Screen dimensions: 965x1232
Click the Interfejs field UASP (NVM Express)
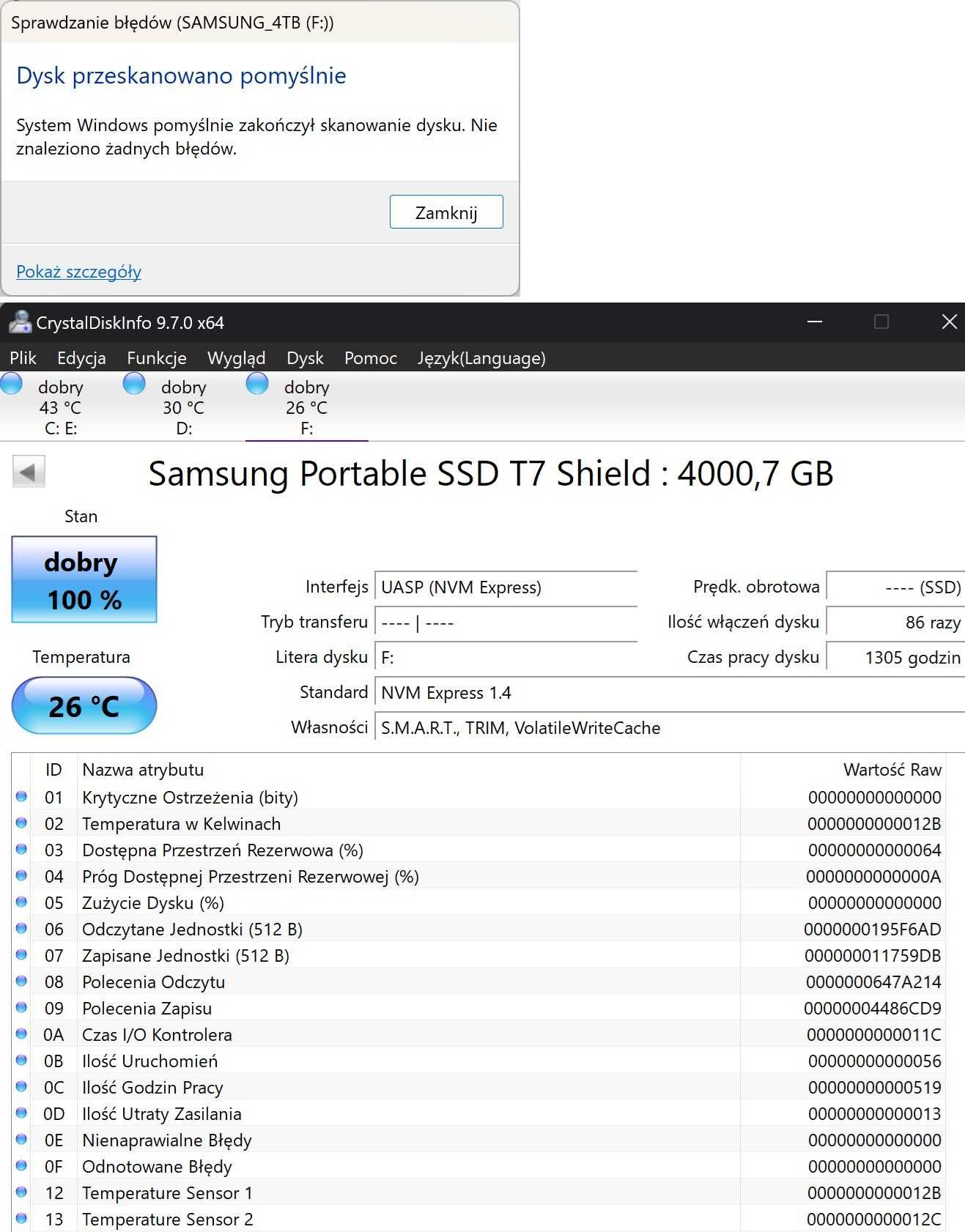click(506, 587)
